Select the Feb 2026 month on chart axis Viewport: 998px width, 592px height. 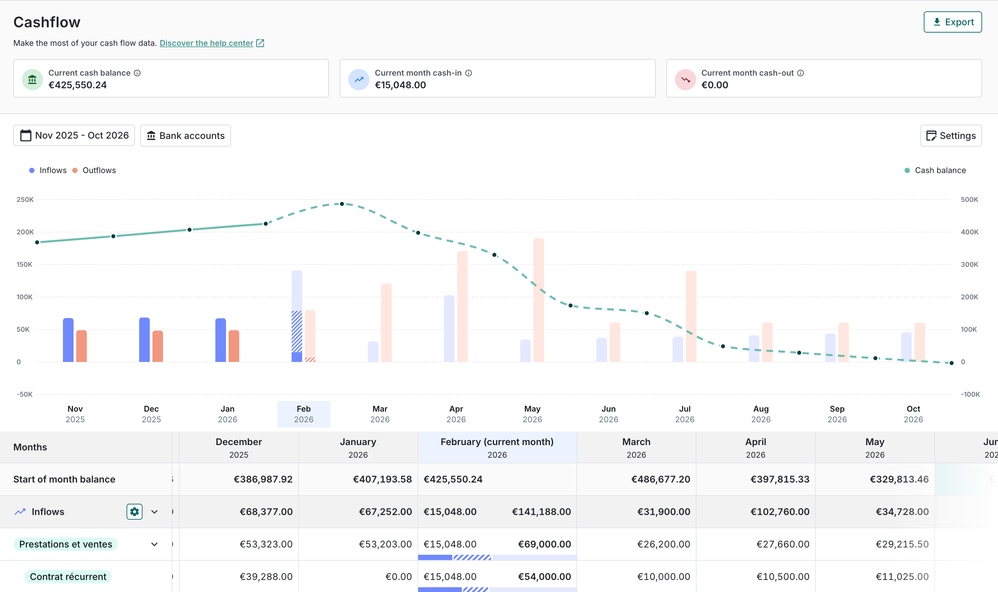(x=303, y=414)
